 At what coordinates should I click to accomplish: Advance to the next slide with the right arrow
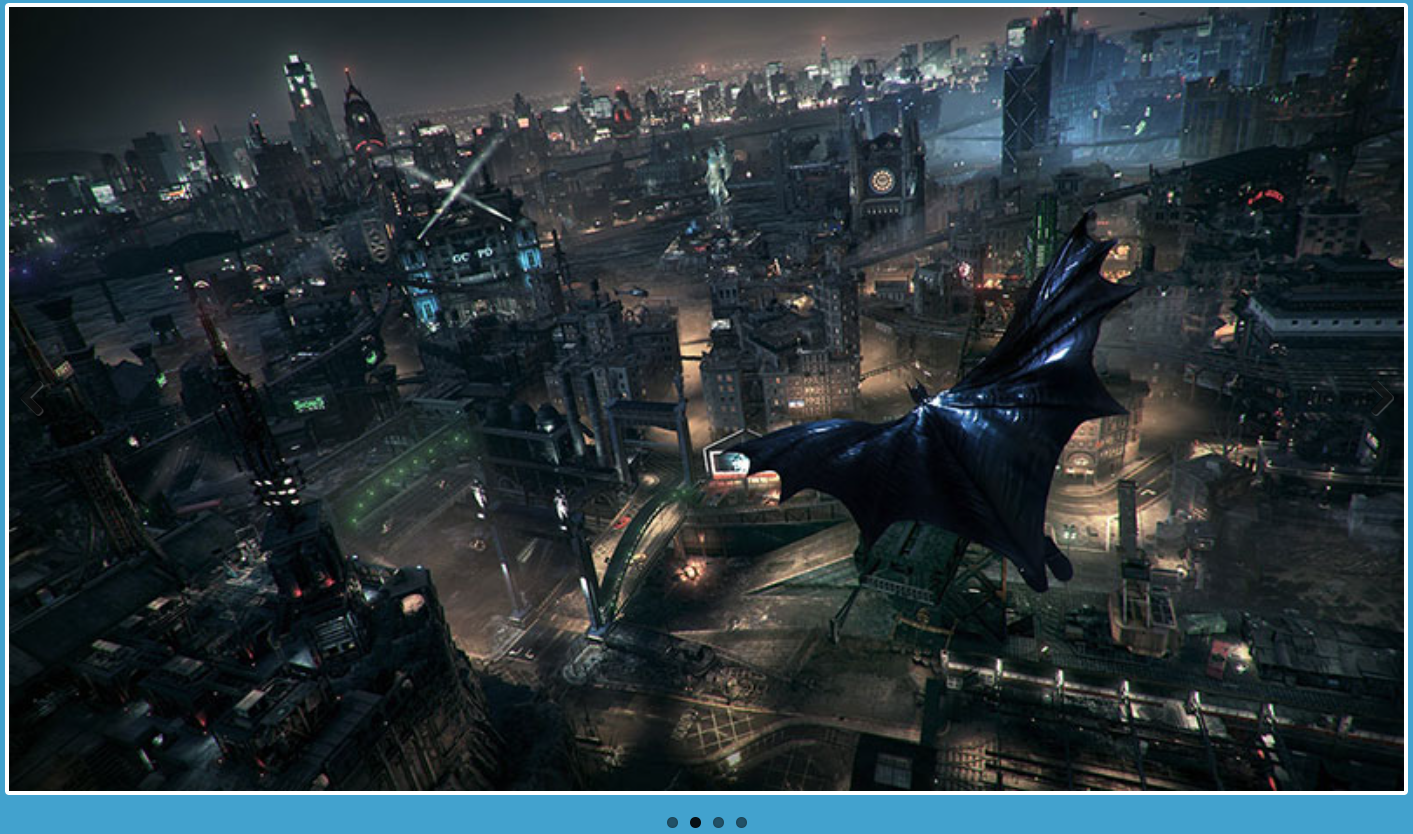(x=1382, y=399)
